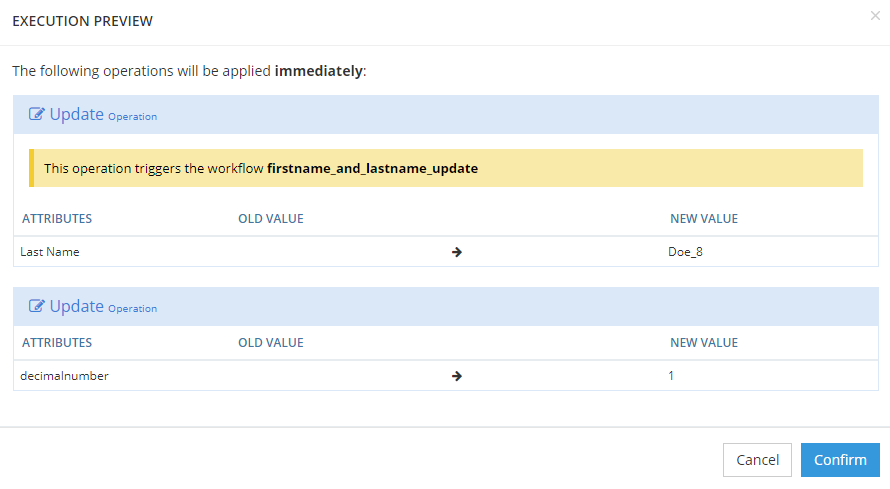Screen dimensions: 890x489
Task: Click the edit icon above the decimalnumber table
Action: coord(37,307)
